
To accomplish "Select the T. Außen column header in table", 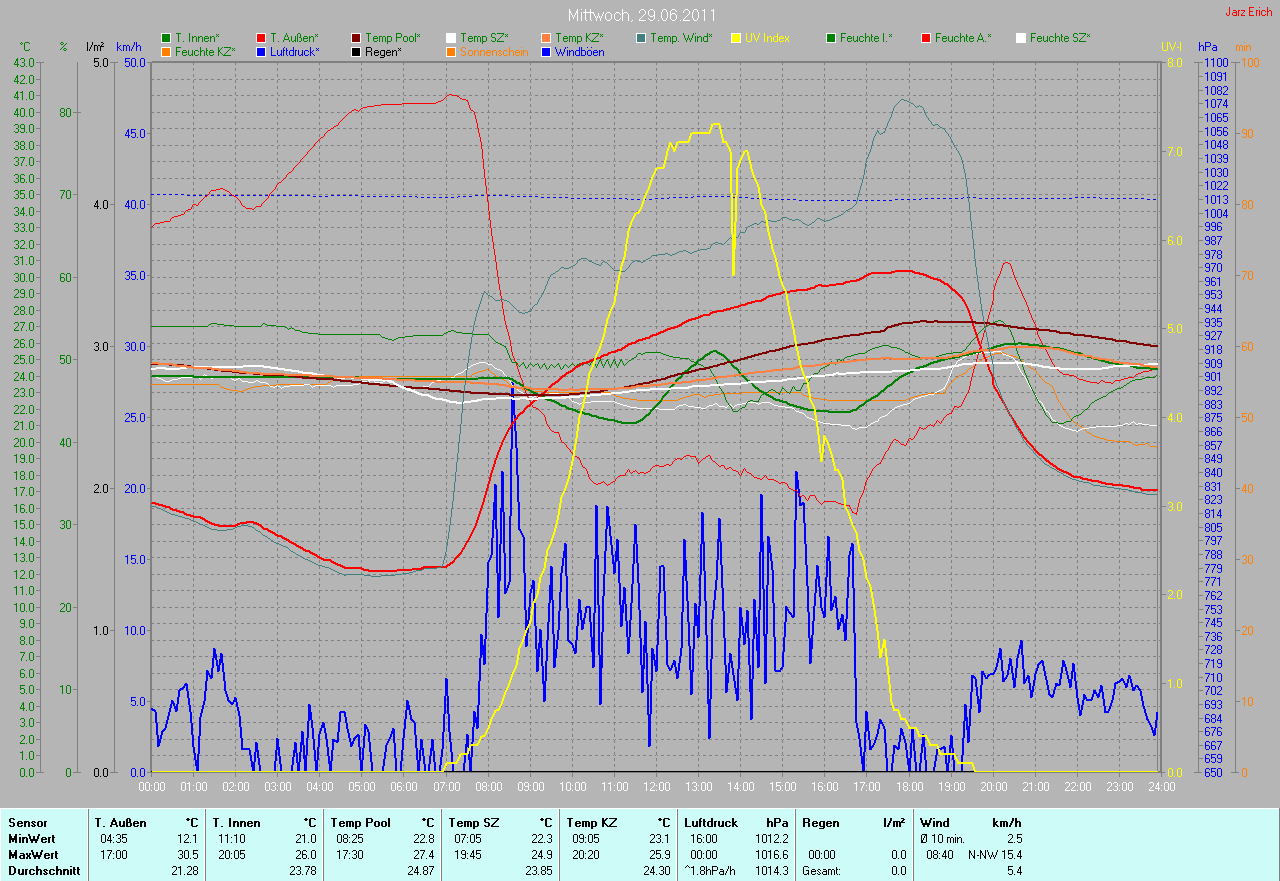I will coord(121,823).
